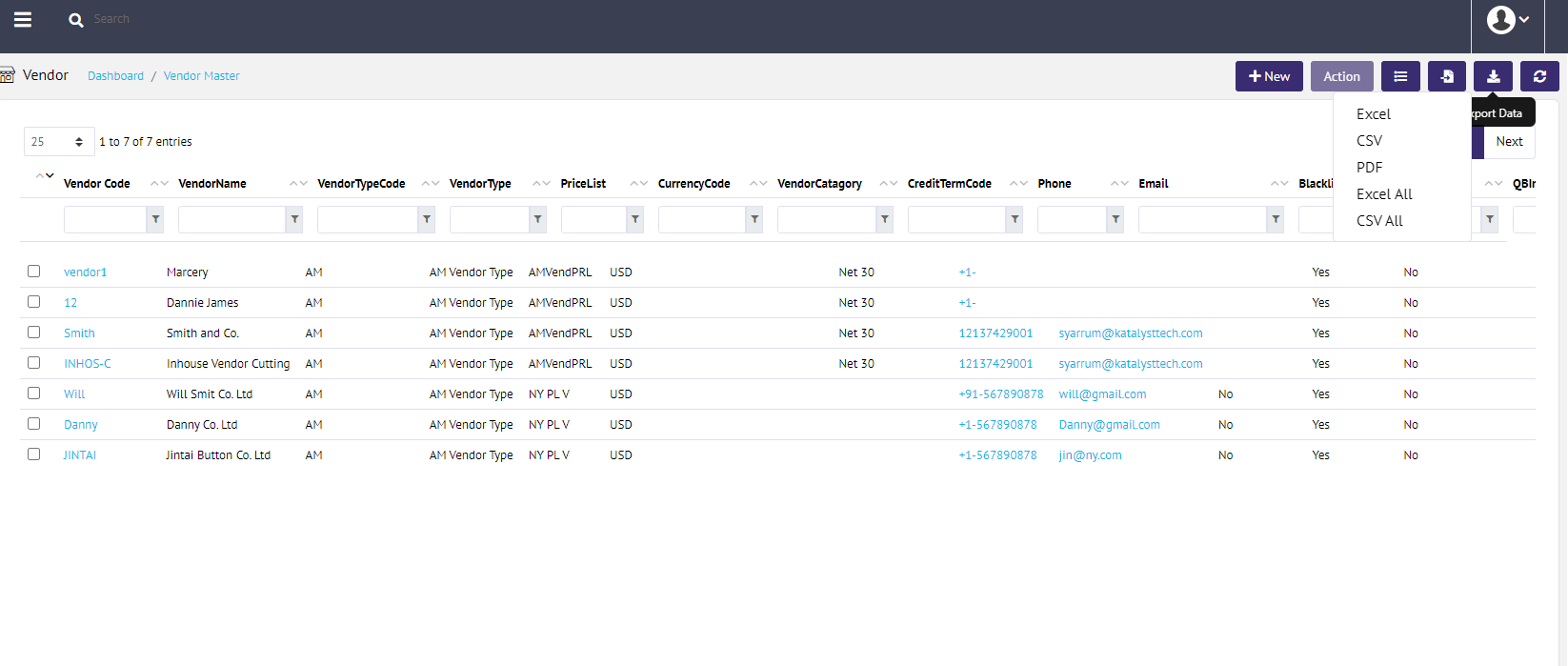Click the VendorType filter text field

click(489, 219)
